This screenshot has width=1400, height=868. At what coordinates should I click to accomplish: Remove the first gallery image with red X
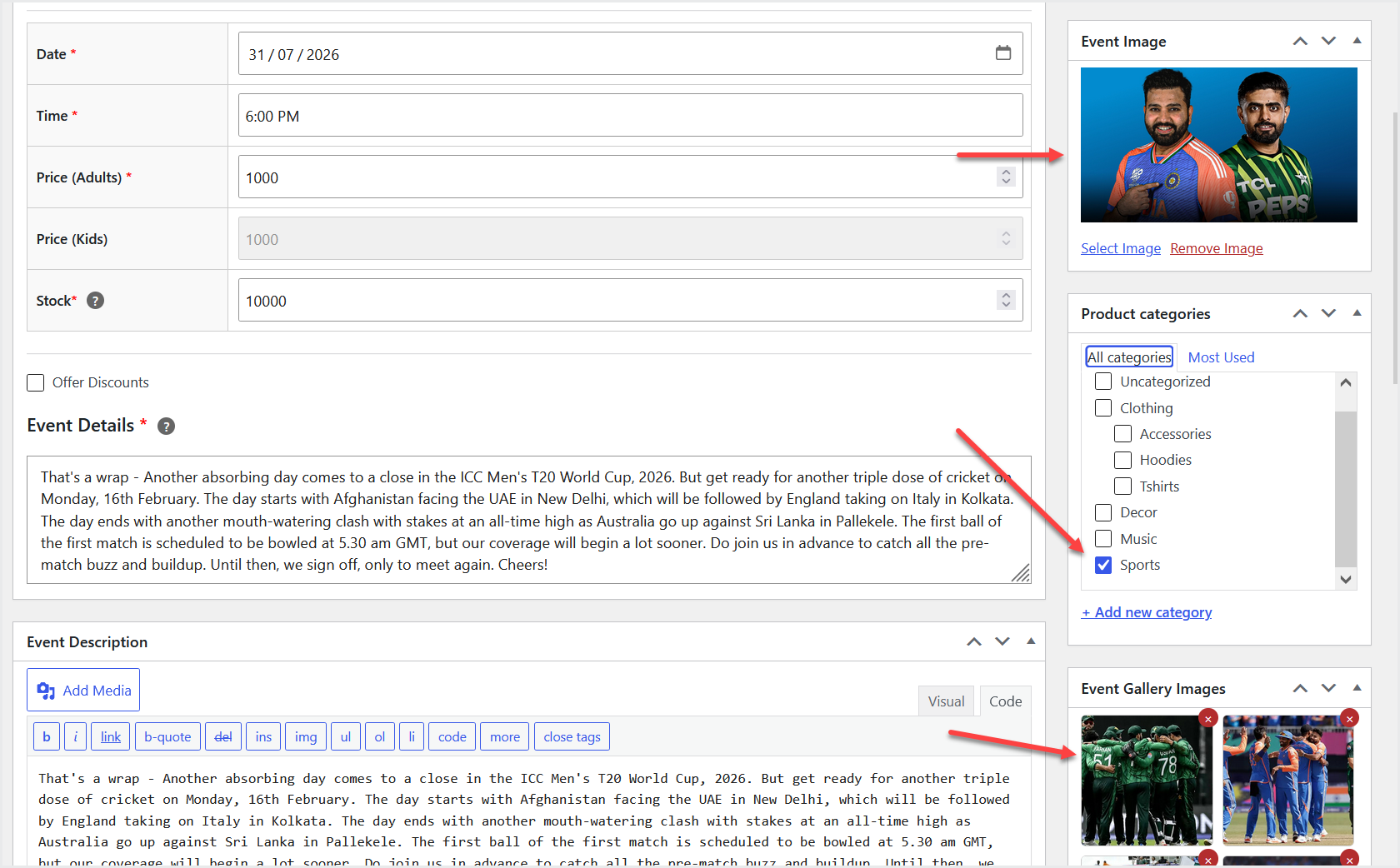coord(1207,719)
